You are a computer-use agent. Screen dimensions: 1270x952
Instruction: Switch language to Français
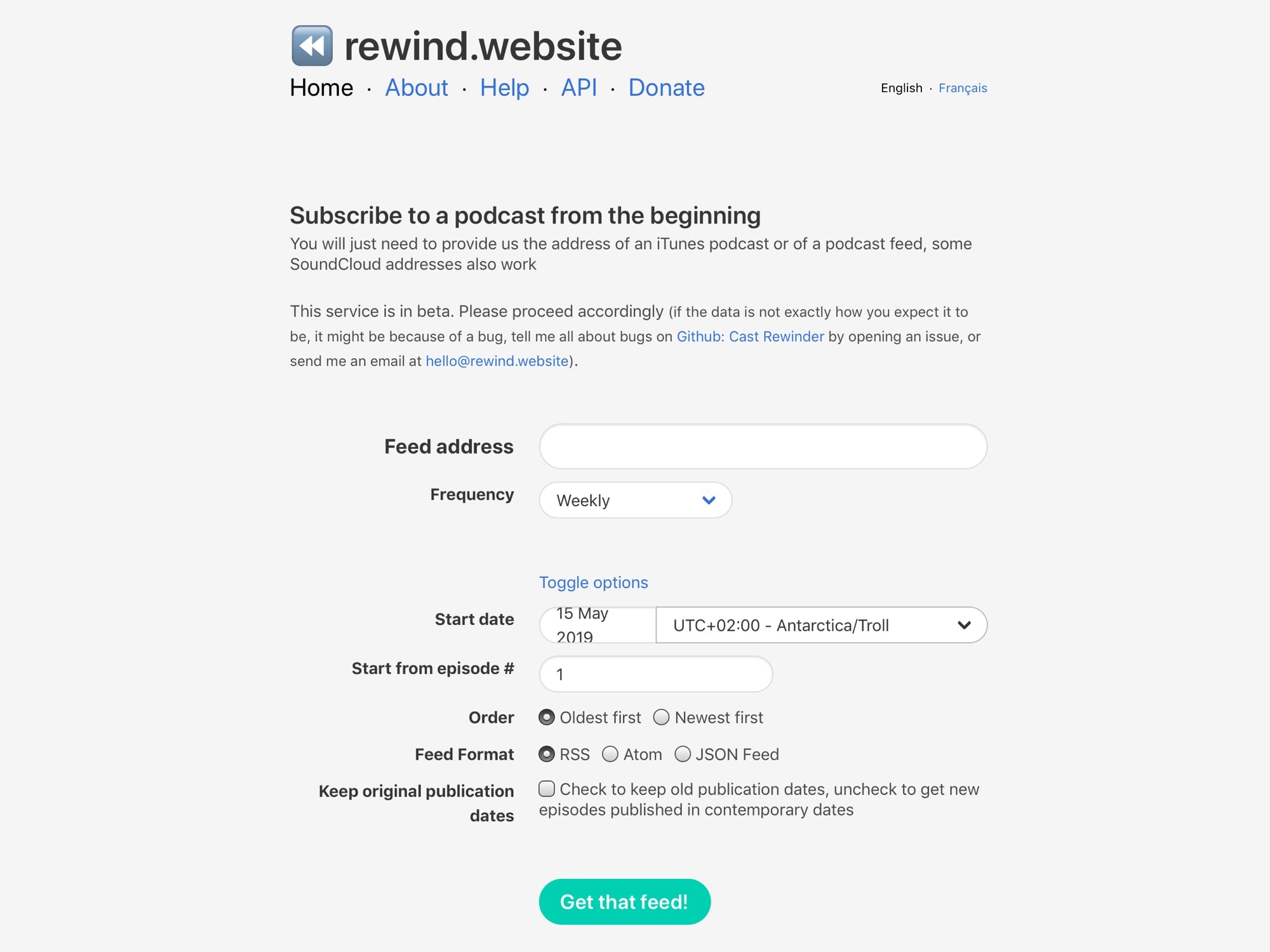(x=962, y=88)
